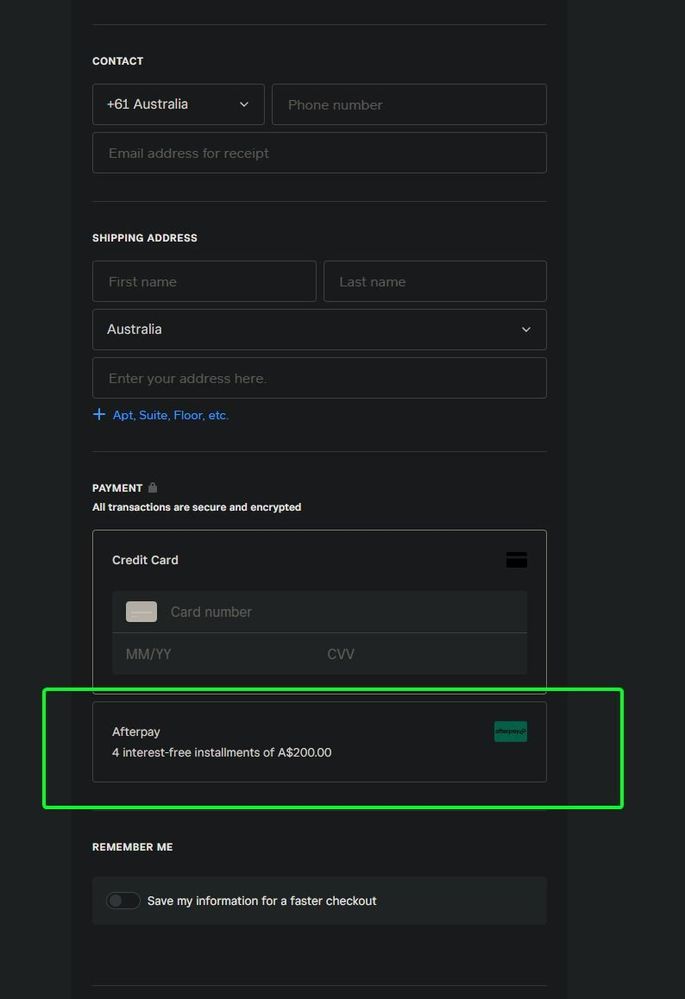Click the plus icon beside Apt, Suite

click(99, 414)
